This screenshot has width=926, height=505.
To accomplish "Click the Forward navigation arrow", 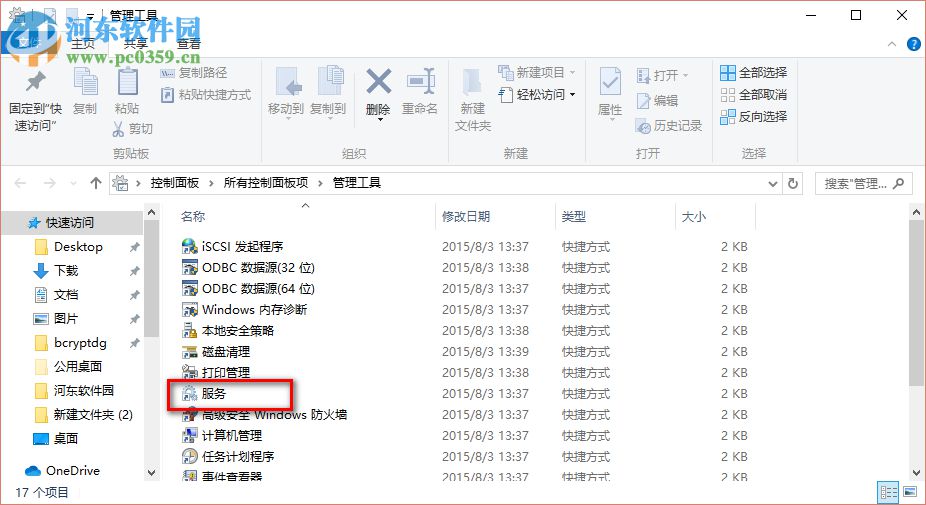I will (x=50, y=183).
